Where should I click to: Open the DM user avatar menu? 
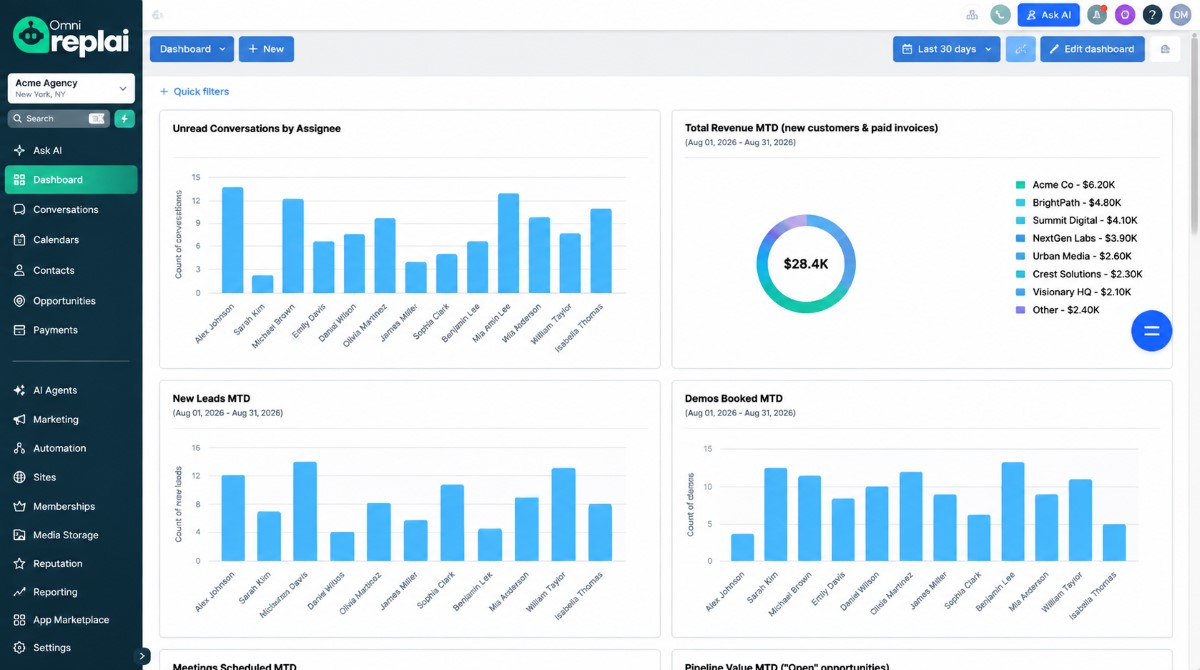[1180, 15]
